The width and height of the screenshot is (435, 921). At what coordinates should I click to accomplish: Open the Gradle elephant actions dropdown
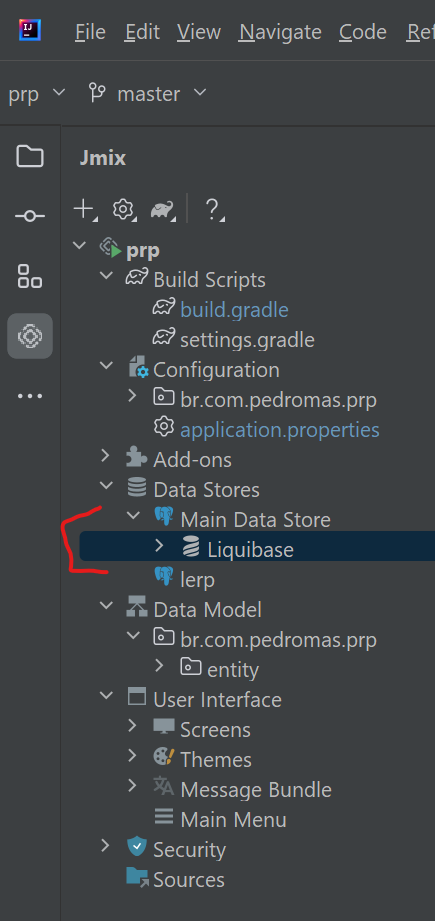click(x=163, y=209)
